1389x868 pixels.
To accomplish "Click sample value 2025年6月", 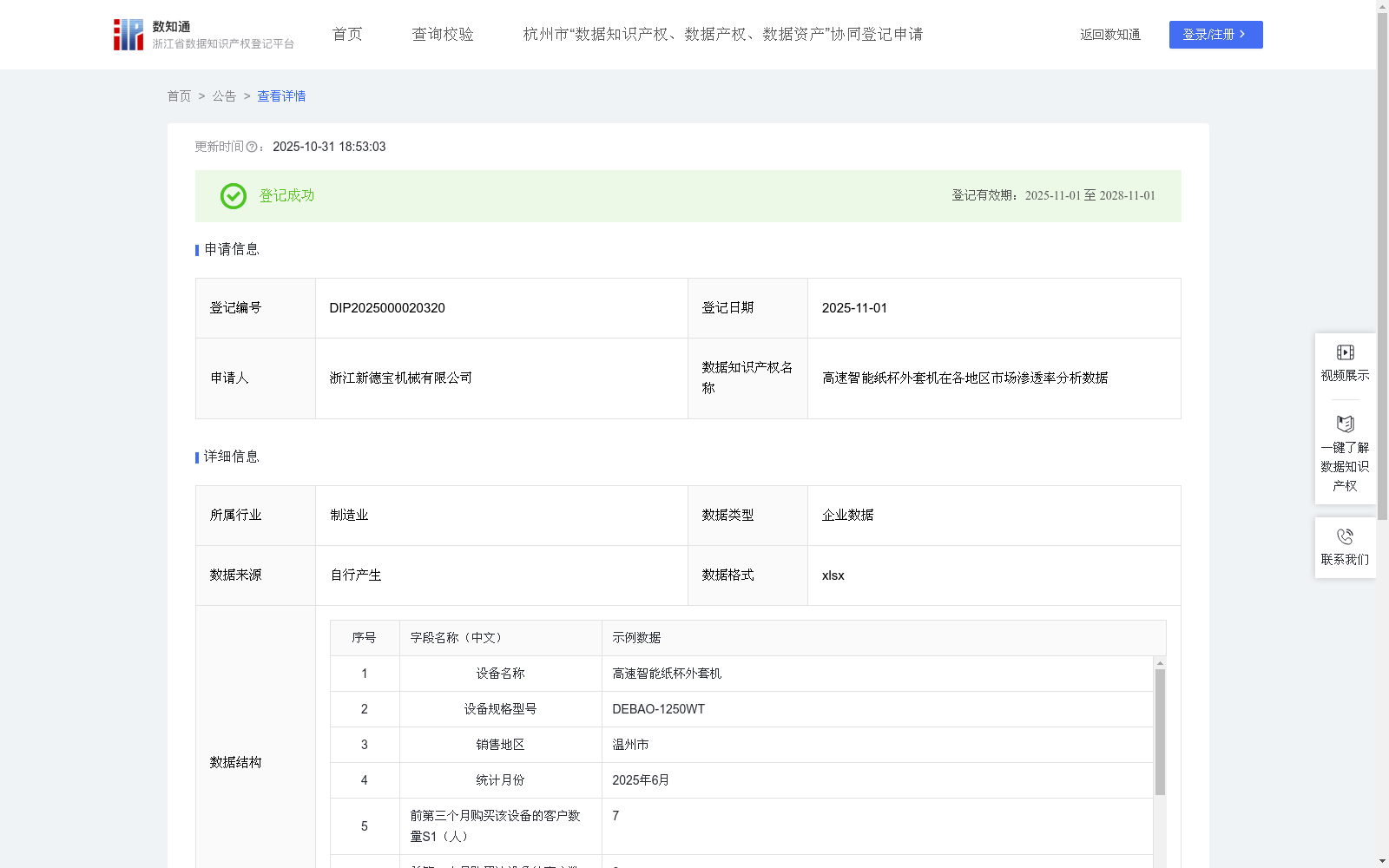I will click(x=641, y=780).
